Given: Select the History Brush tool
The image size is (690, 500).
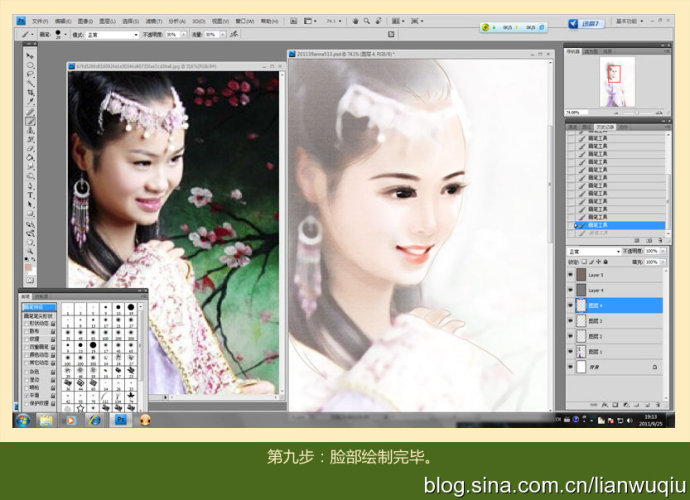Looking at the screenshot, I should [30, 140].
